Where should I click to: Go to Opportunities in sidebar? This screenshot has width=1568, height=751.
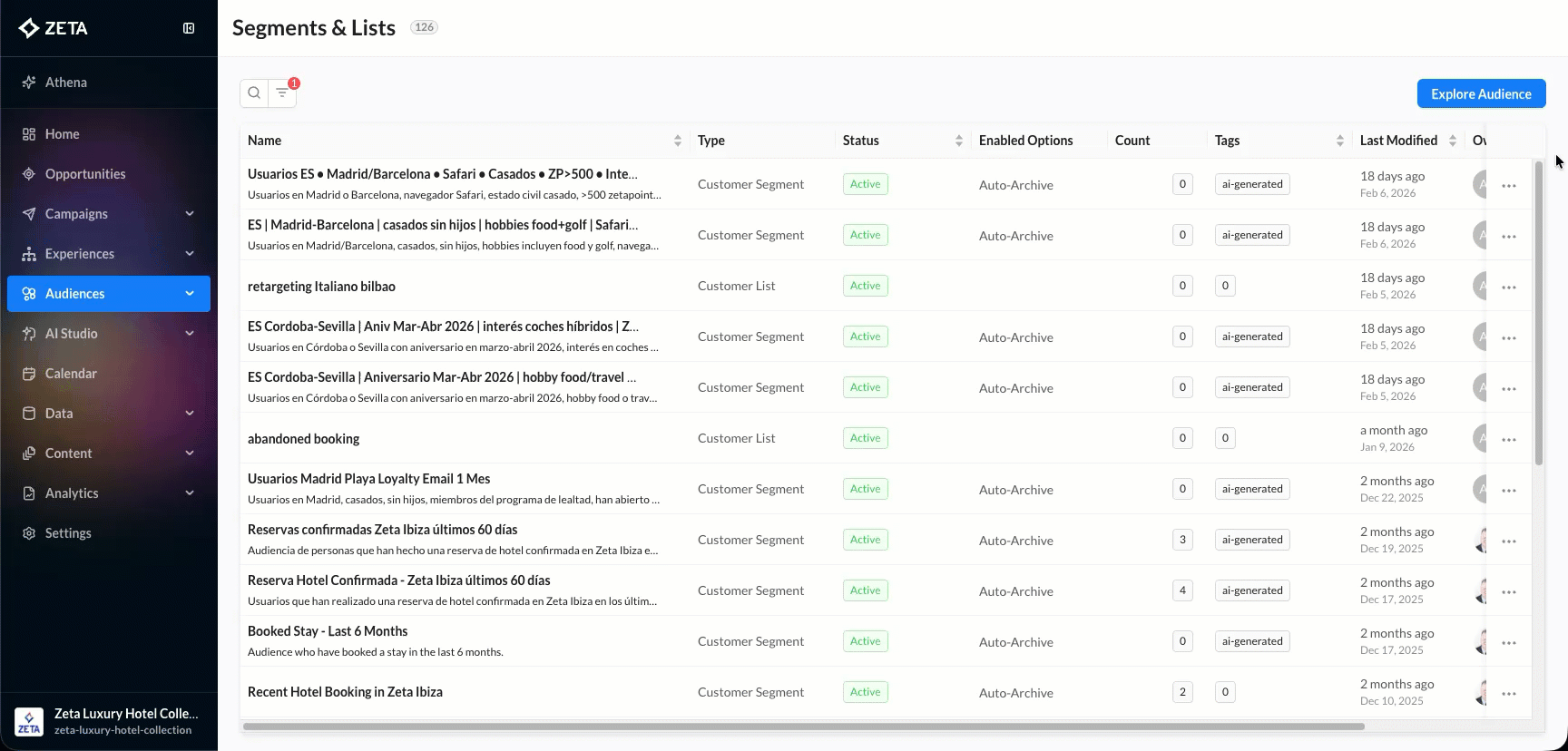coord(85,174)
